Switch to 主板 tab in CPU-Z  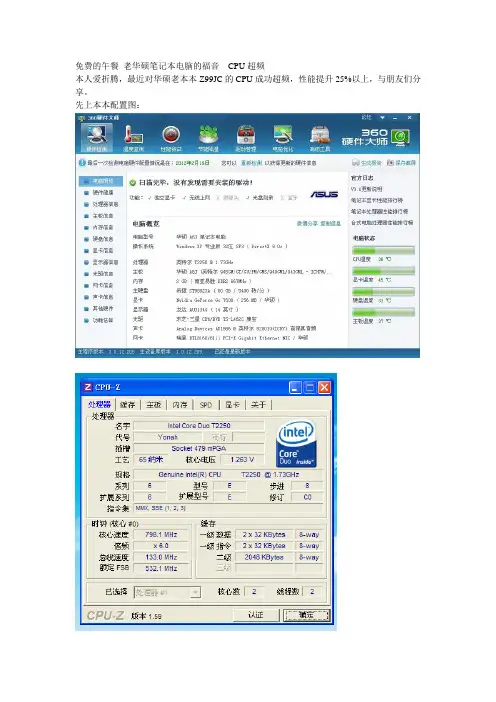154,405
